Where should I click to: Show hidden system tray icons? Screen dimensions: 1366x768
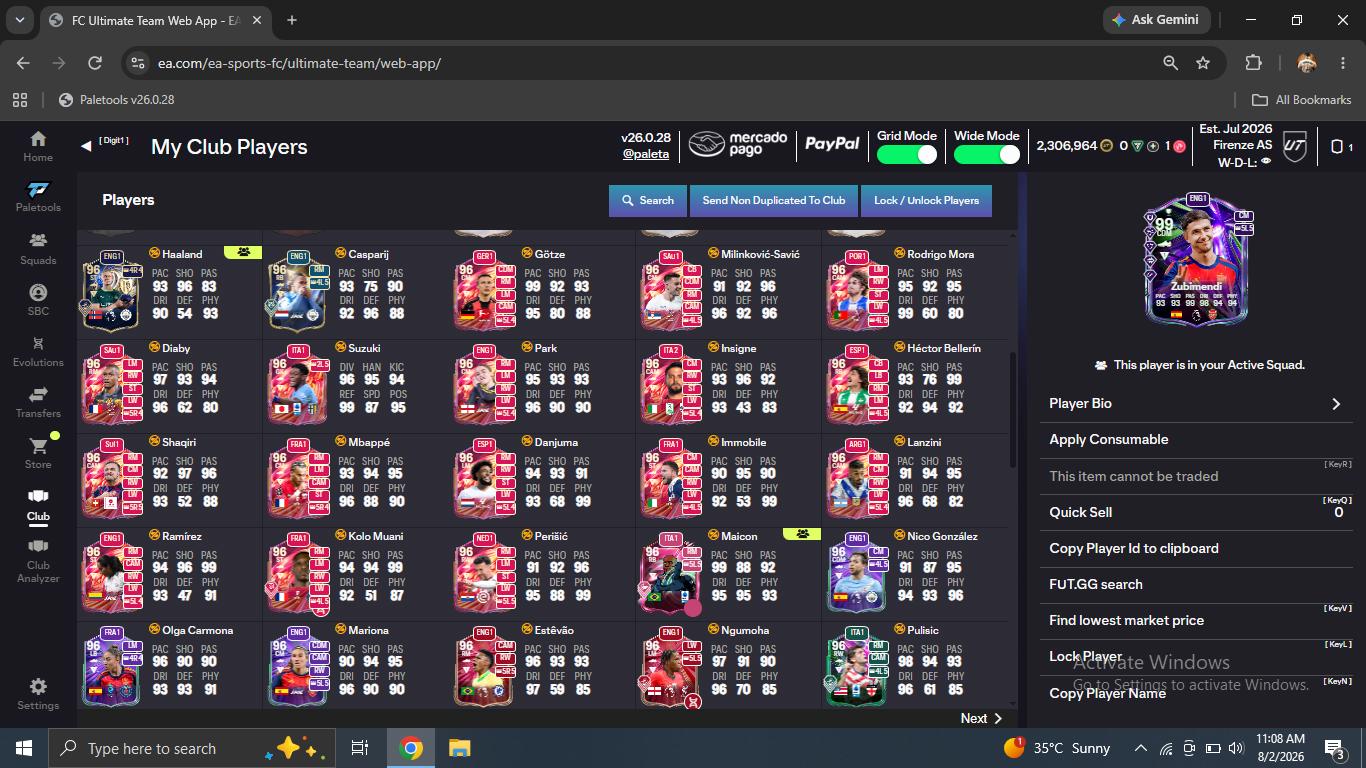coord(1140,748)
